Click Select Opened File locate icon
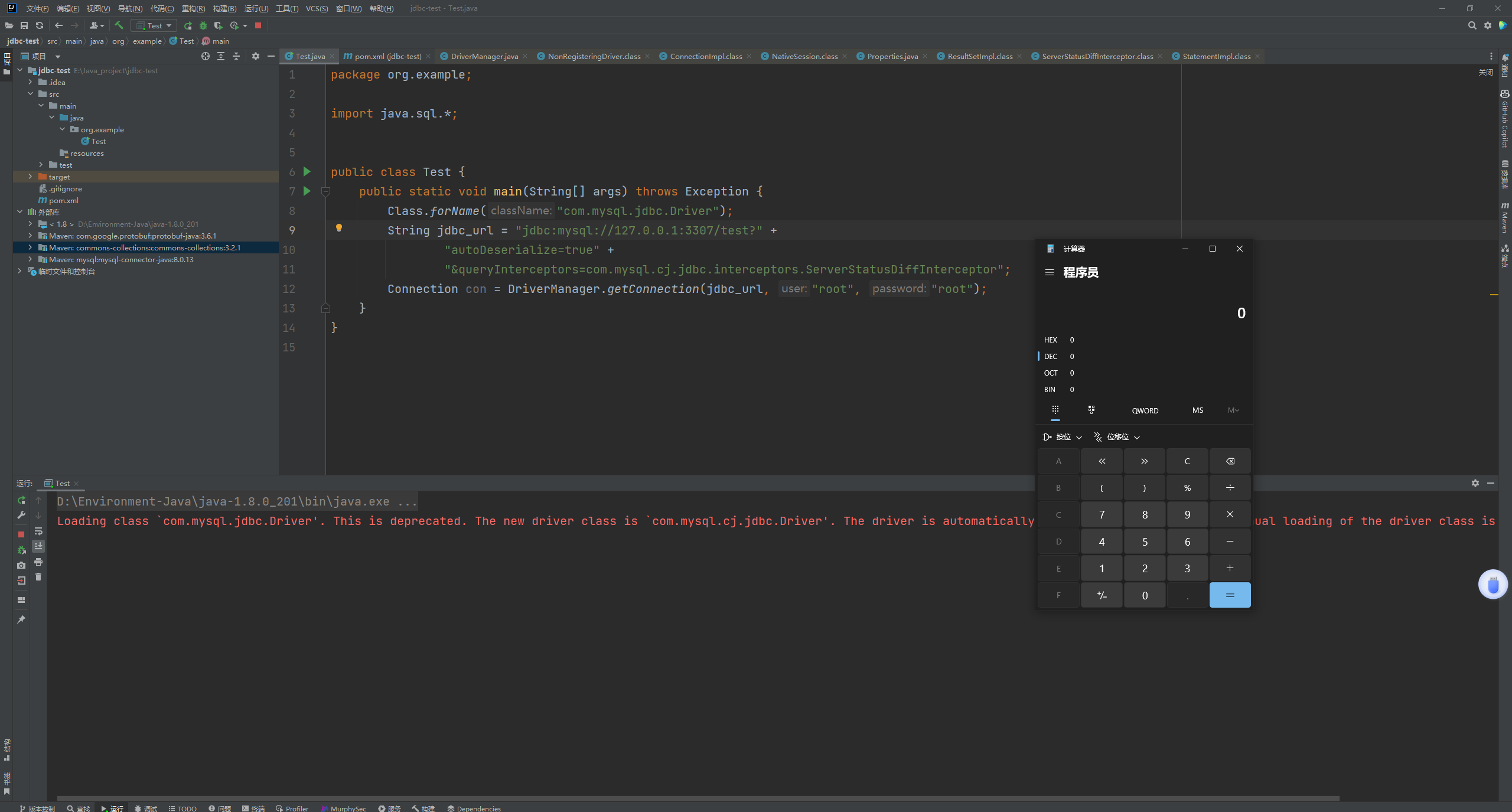1512x812 pixels. click(x=206, y=56)
